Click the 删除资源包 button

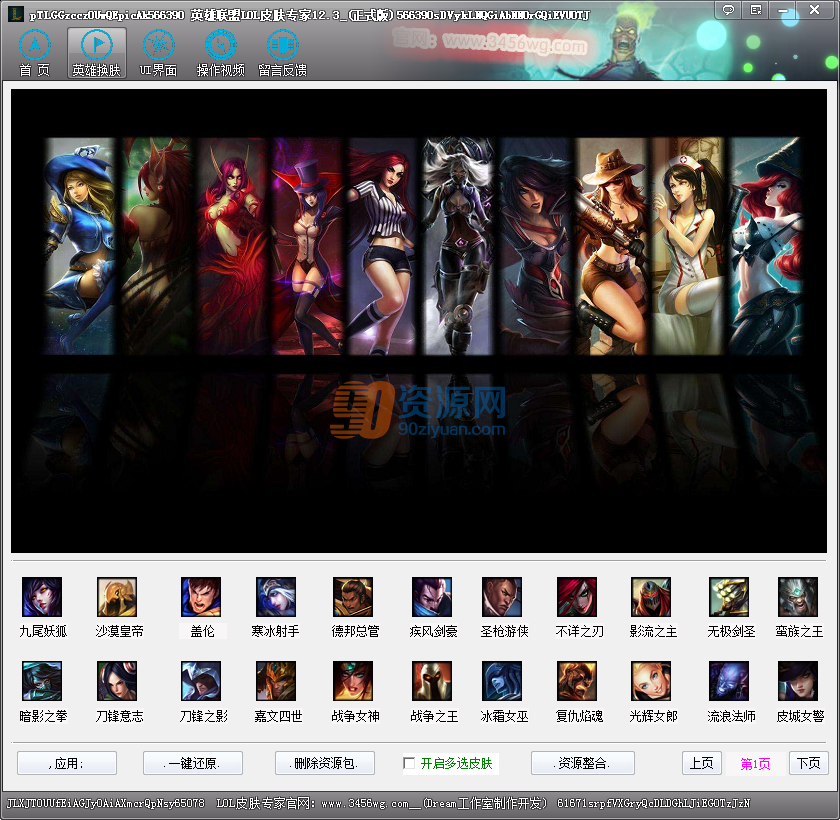tap(325, 763)
